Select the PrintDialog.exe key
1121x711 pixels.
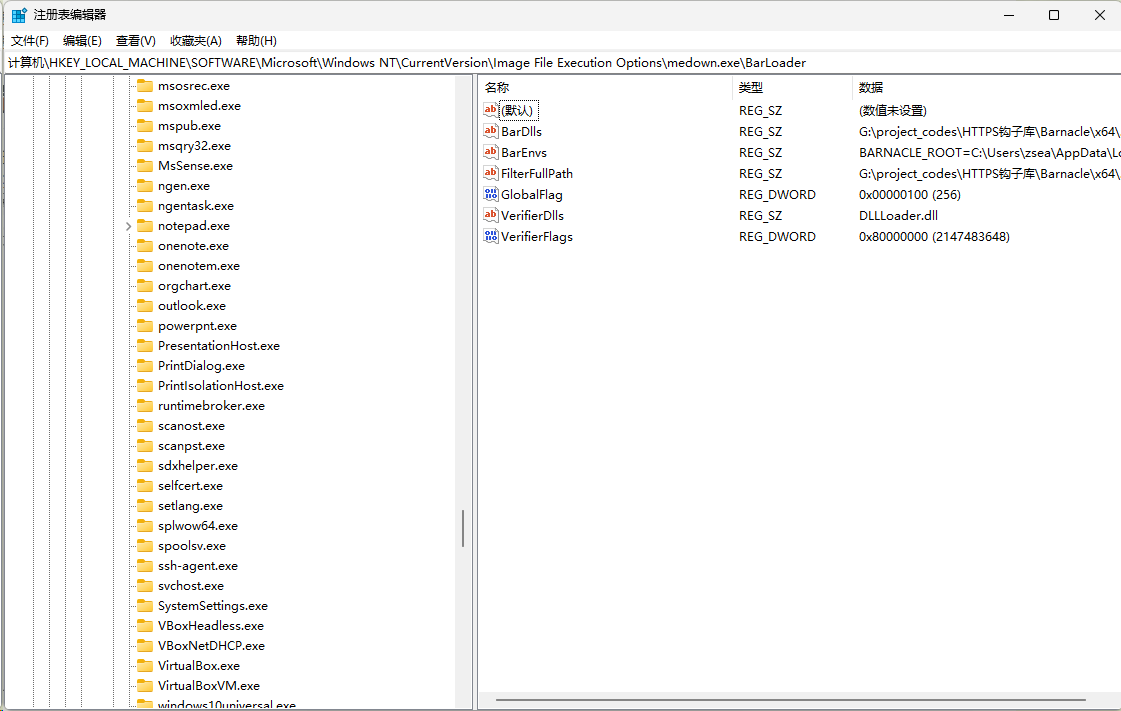click(x=201, y=366)
